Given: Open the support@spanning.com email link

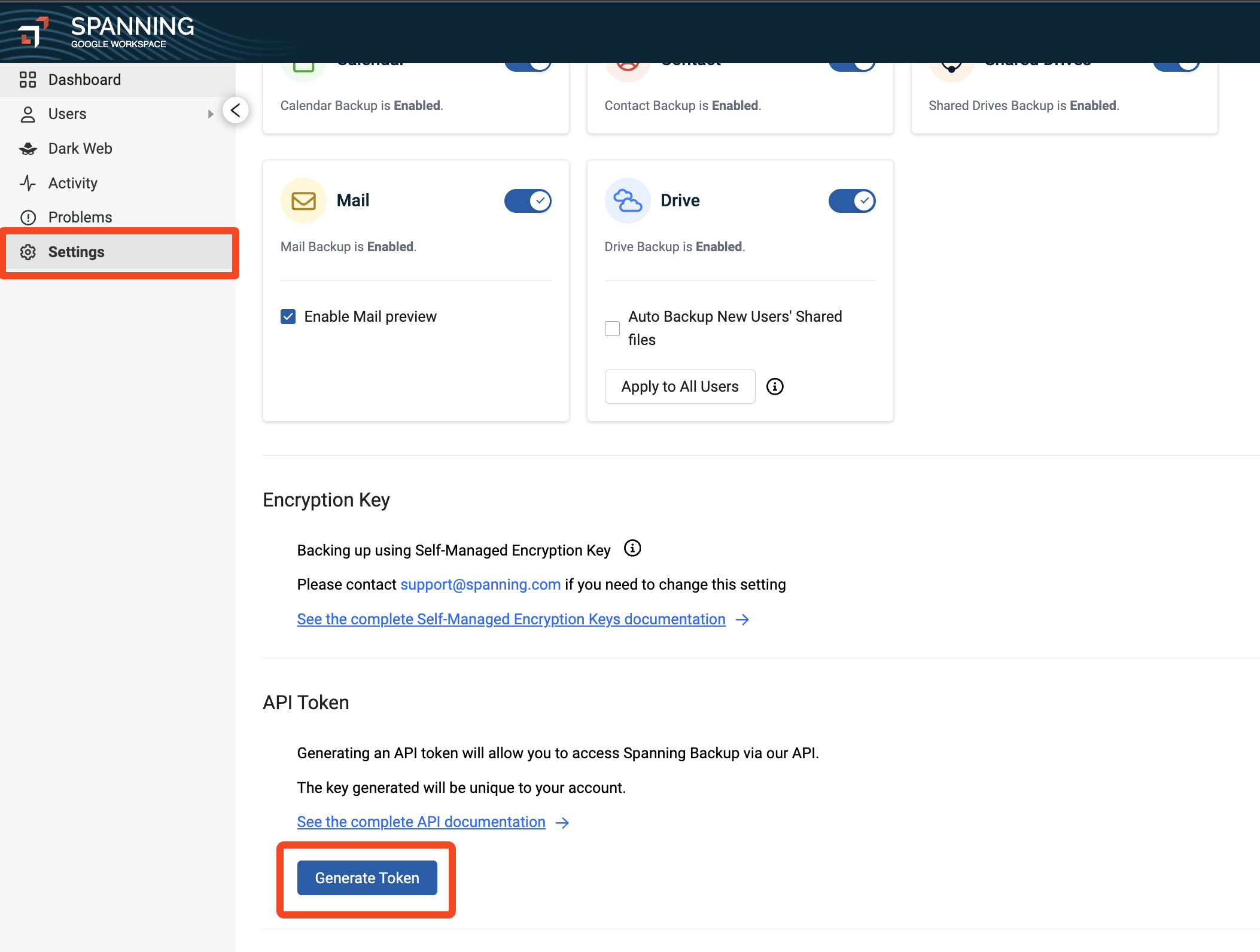Looking at the screenshot, I should tap(480, 584).
